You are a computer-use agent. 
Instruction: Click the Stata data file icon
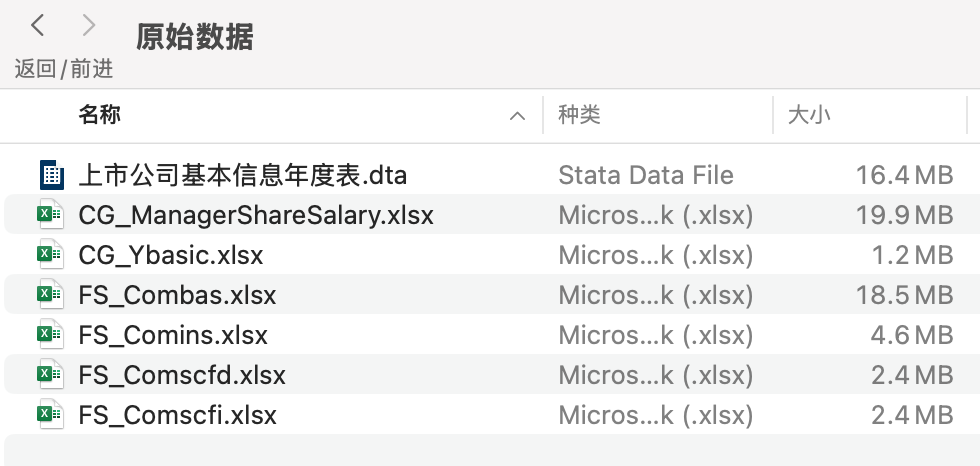click(51, 175)
